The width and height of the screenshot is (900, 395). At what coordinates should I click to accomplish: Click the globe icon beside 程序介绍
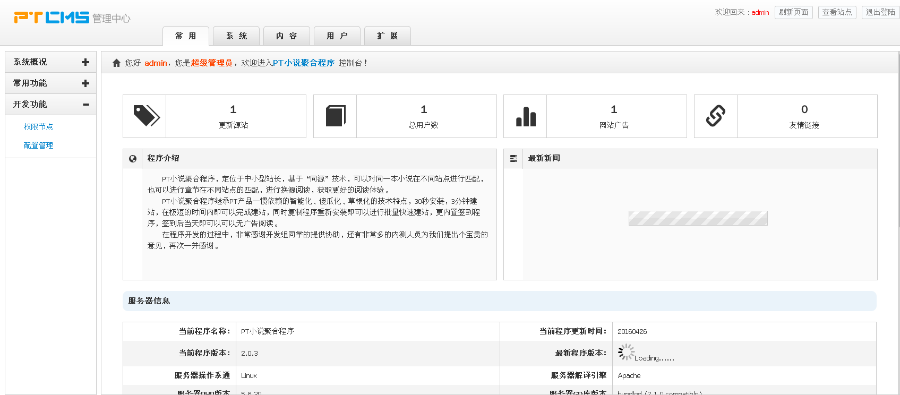(x=133, y=158)
